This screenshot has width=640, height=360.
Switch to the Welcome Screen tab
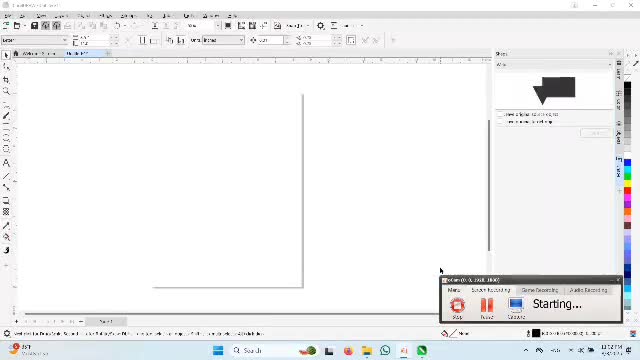click(x=39, y=53)
